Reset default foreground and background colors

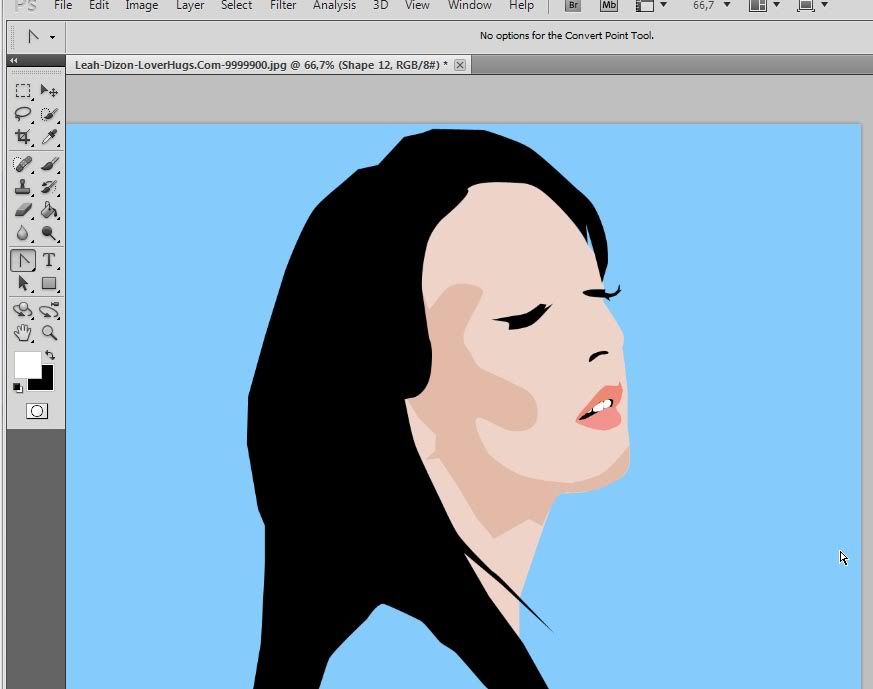(18, 387)
